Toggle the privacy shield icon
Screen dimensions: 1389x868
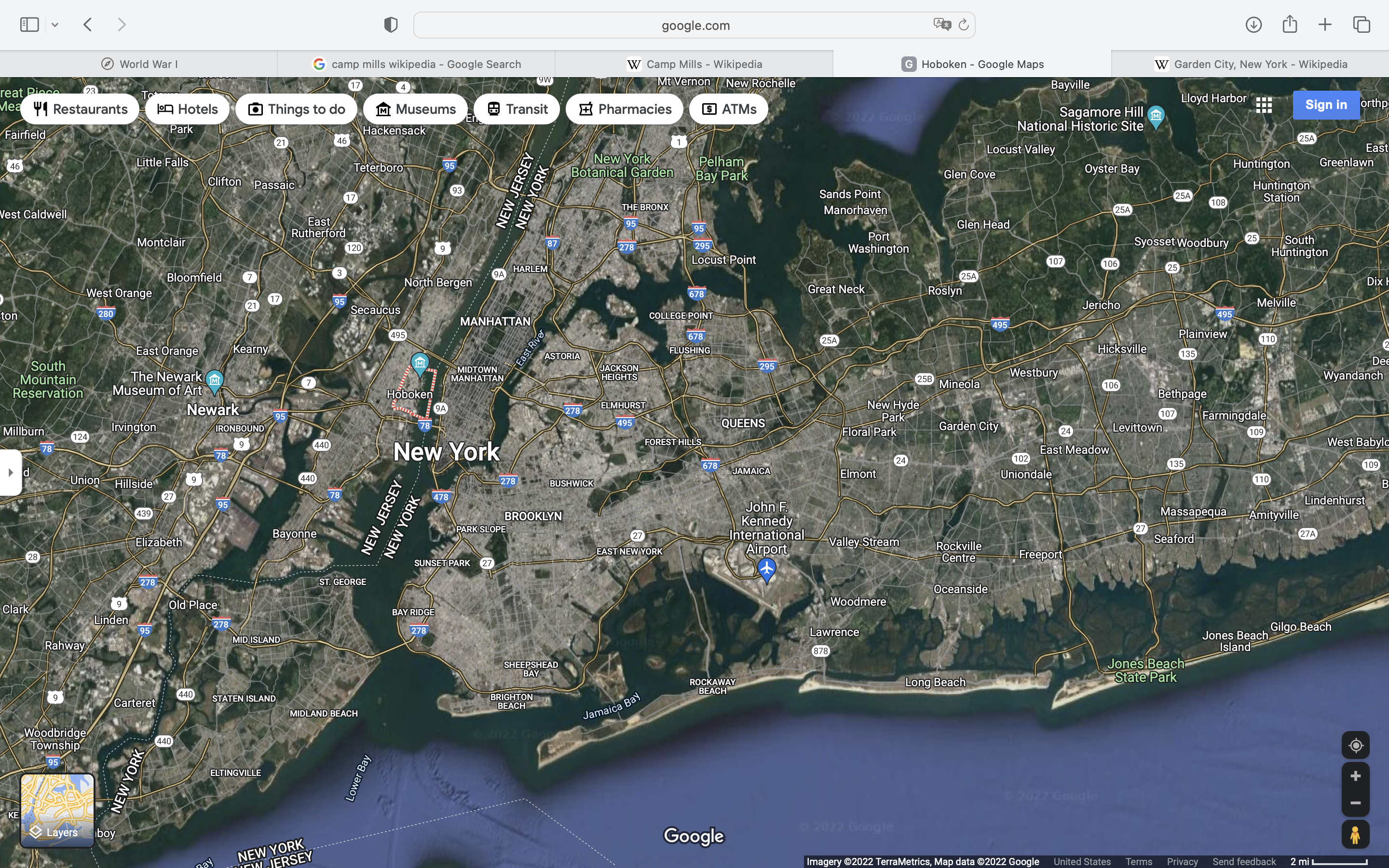point(390,25)
